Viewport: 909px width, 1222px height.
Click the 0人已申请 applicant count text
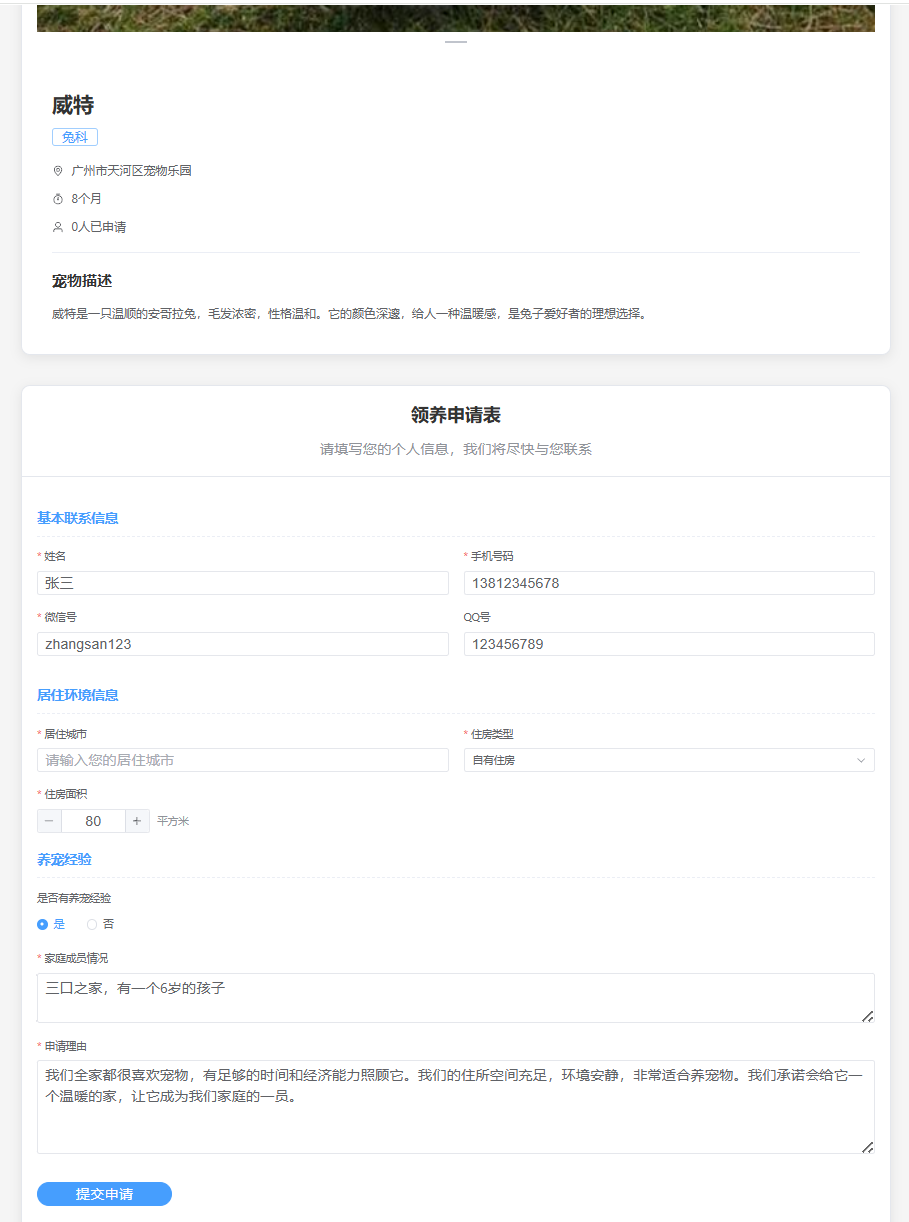(x=98, y=227)
